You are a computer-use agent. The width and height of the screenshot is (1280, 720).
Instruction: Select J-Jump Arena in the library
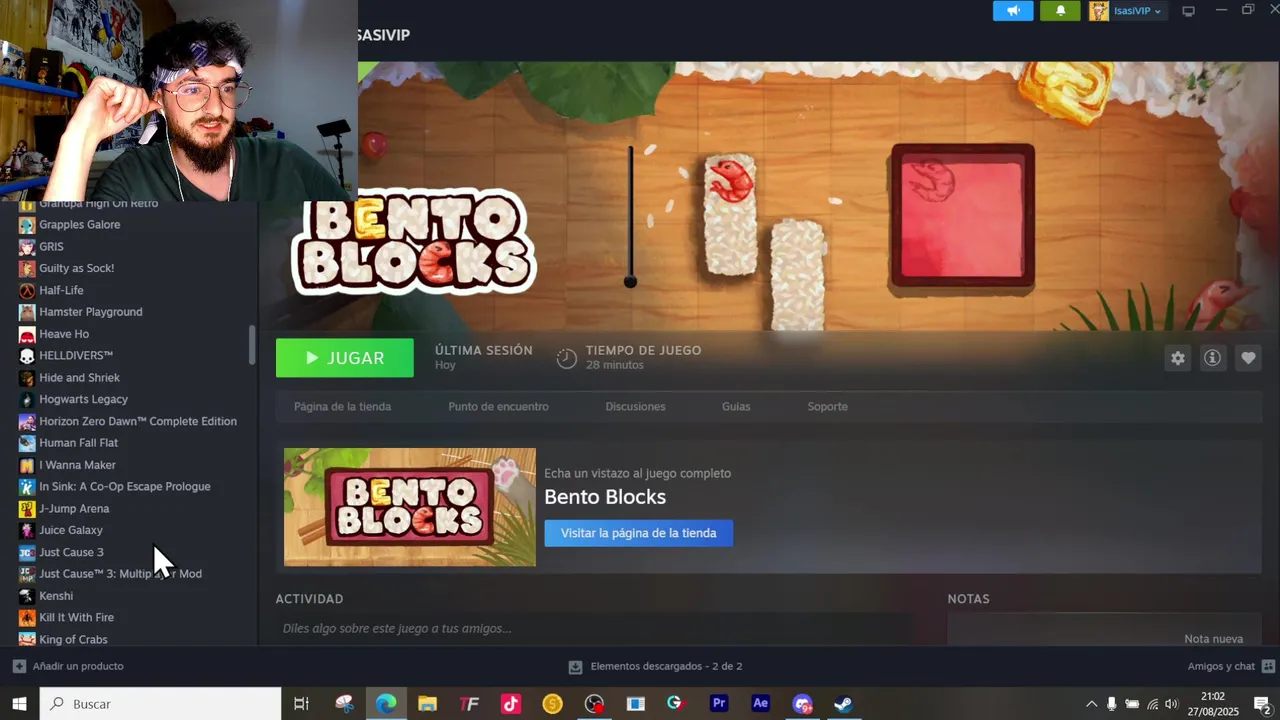click(74, 508)
